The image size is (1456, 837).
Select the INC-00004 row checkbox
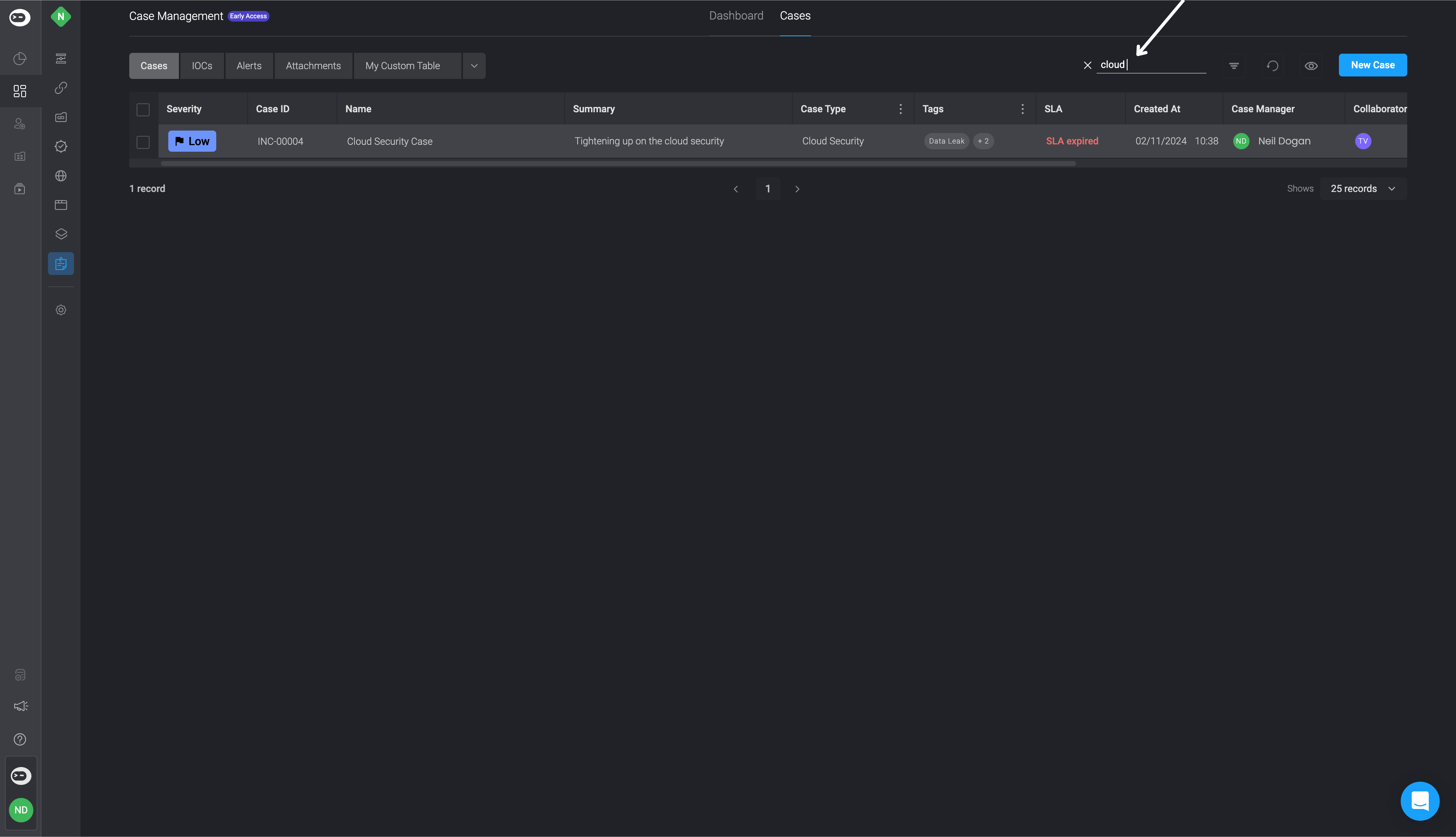point(143,142)
